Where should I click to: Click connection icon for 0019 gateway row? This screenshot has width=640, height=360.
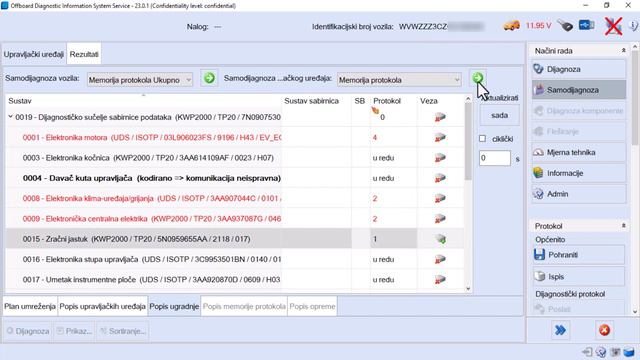[440, 117]
